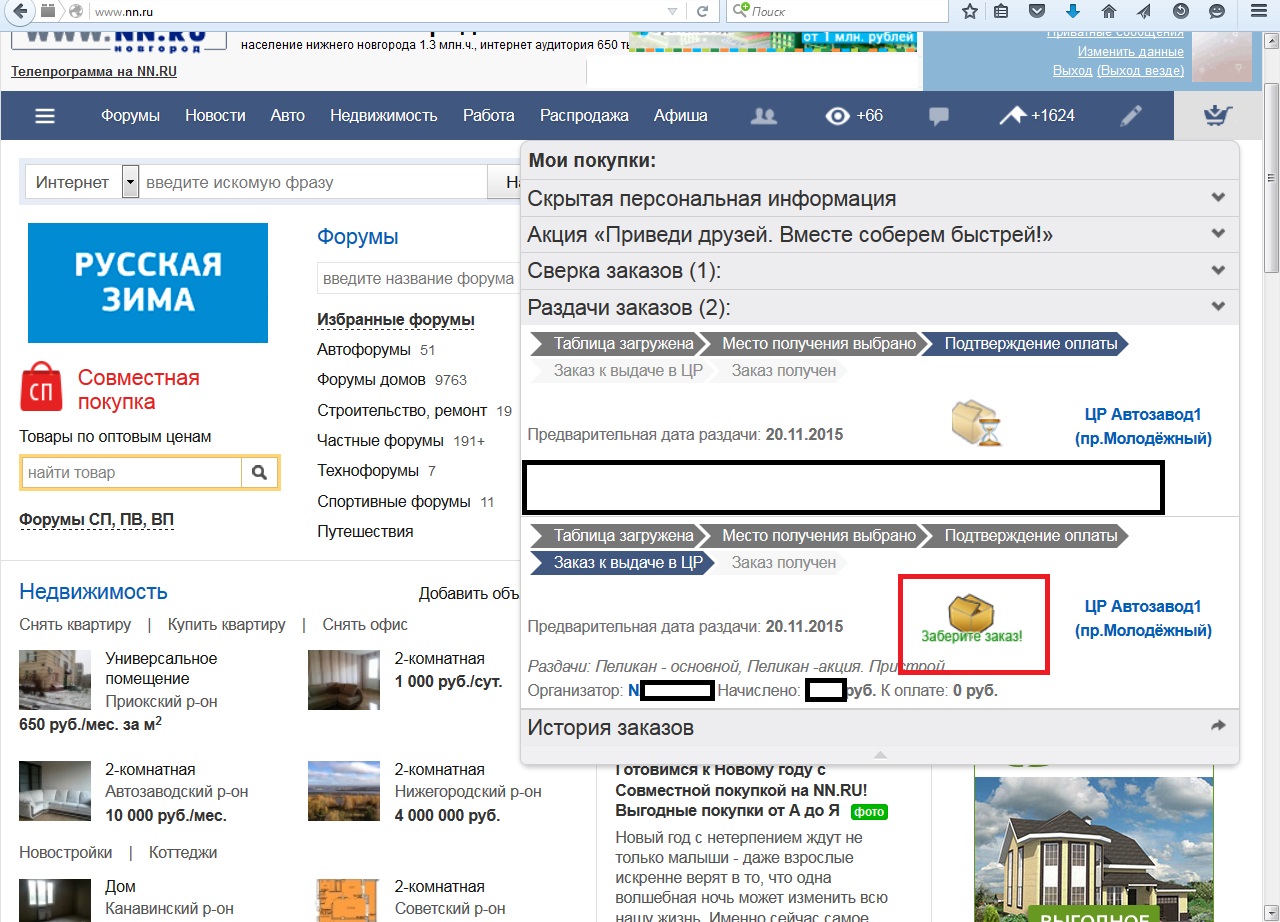Screen dimensions: 1280x922
Task: Collapse the 'Раздачи заказов (2)' section
Action: (1217, 306)
